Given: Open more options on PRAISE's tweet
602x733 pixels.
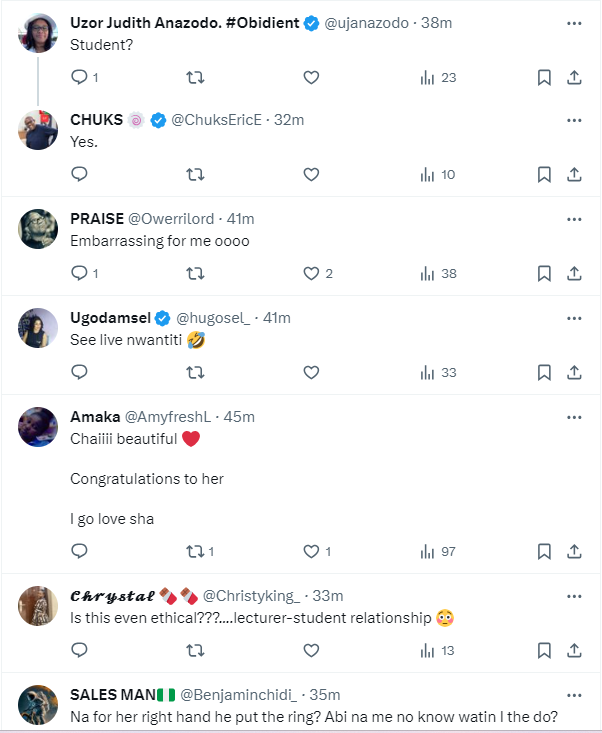Looking at the screenshot, I should [574, 219].
